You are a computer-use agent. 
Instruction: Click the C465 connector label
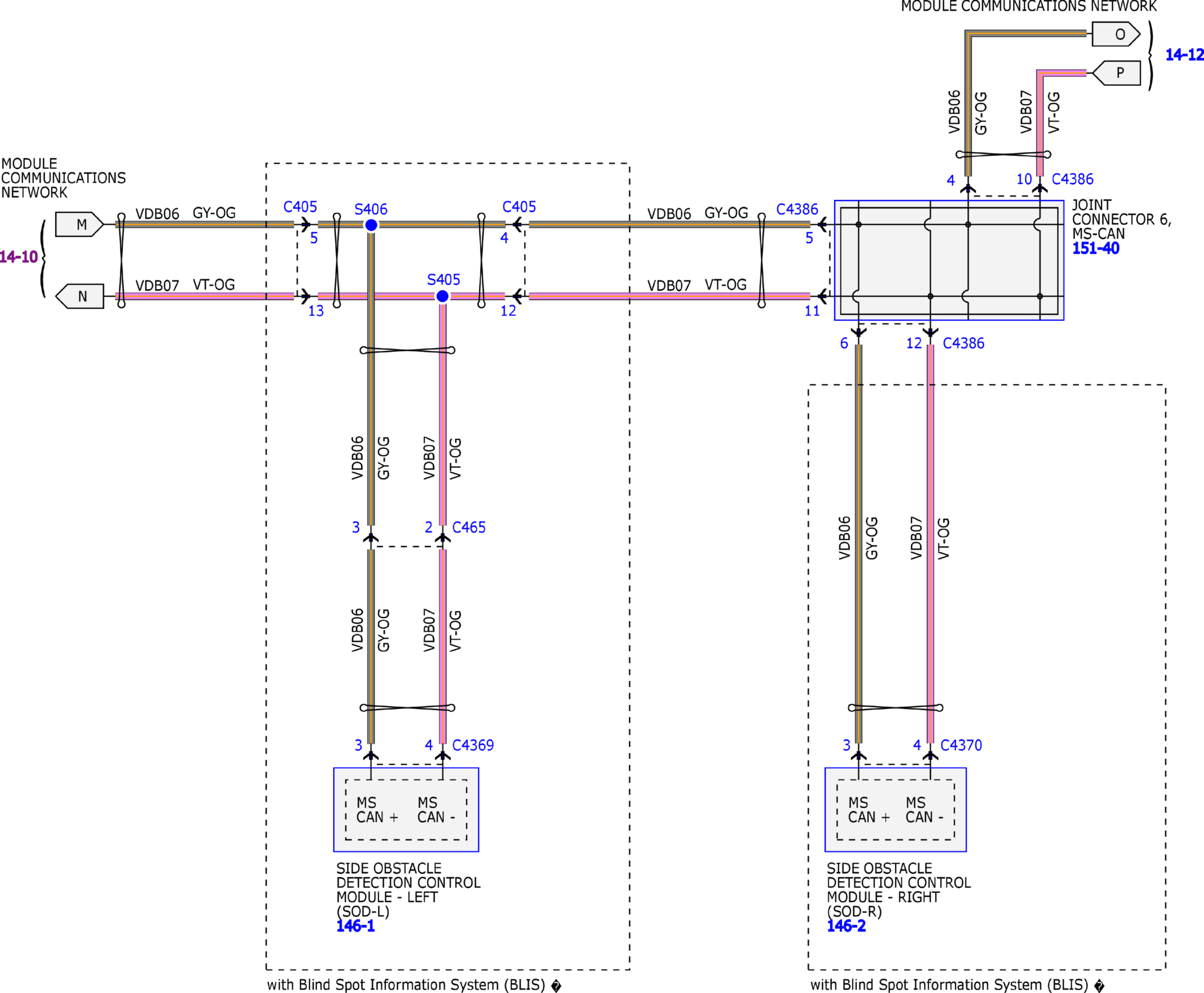coord(469,527)
